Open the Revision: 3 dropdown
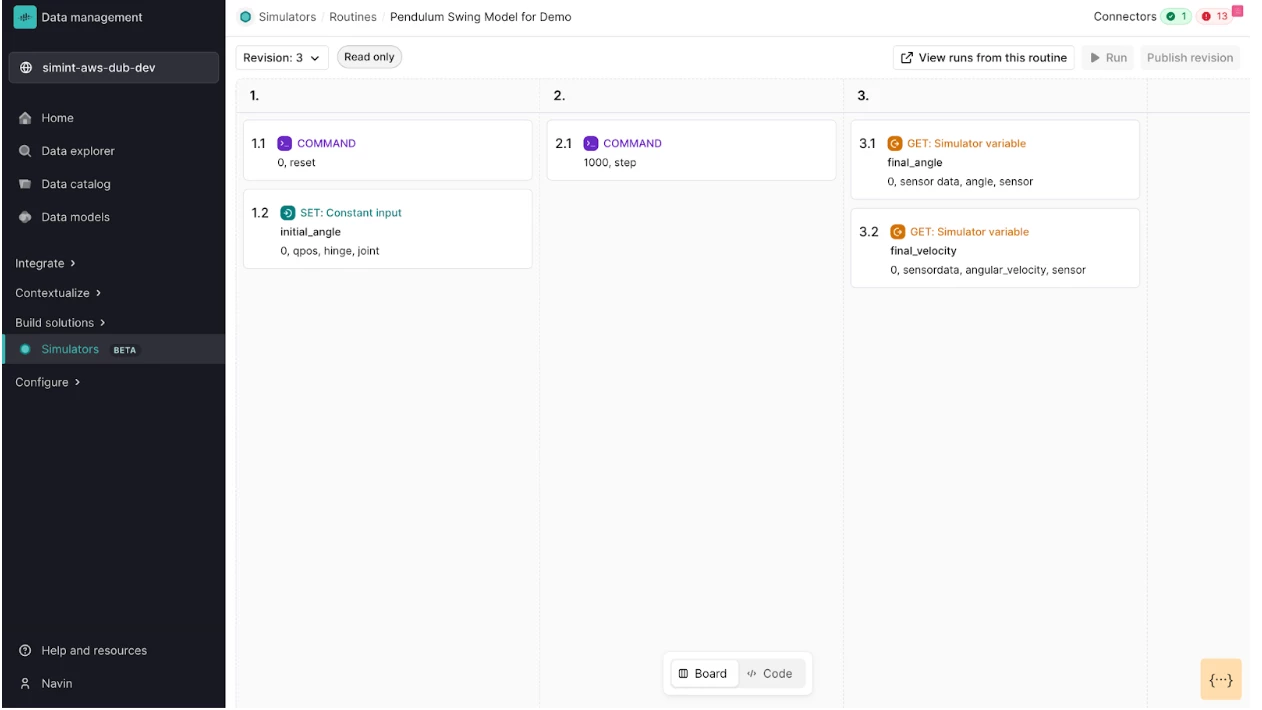Image resolution: width=1262 pixels, height=710 pixels. [282, 58]
